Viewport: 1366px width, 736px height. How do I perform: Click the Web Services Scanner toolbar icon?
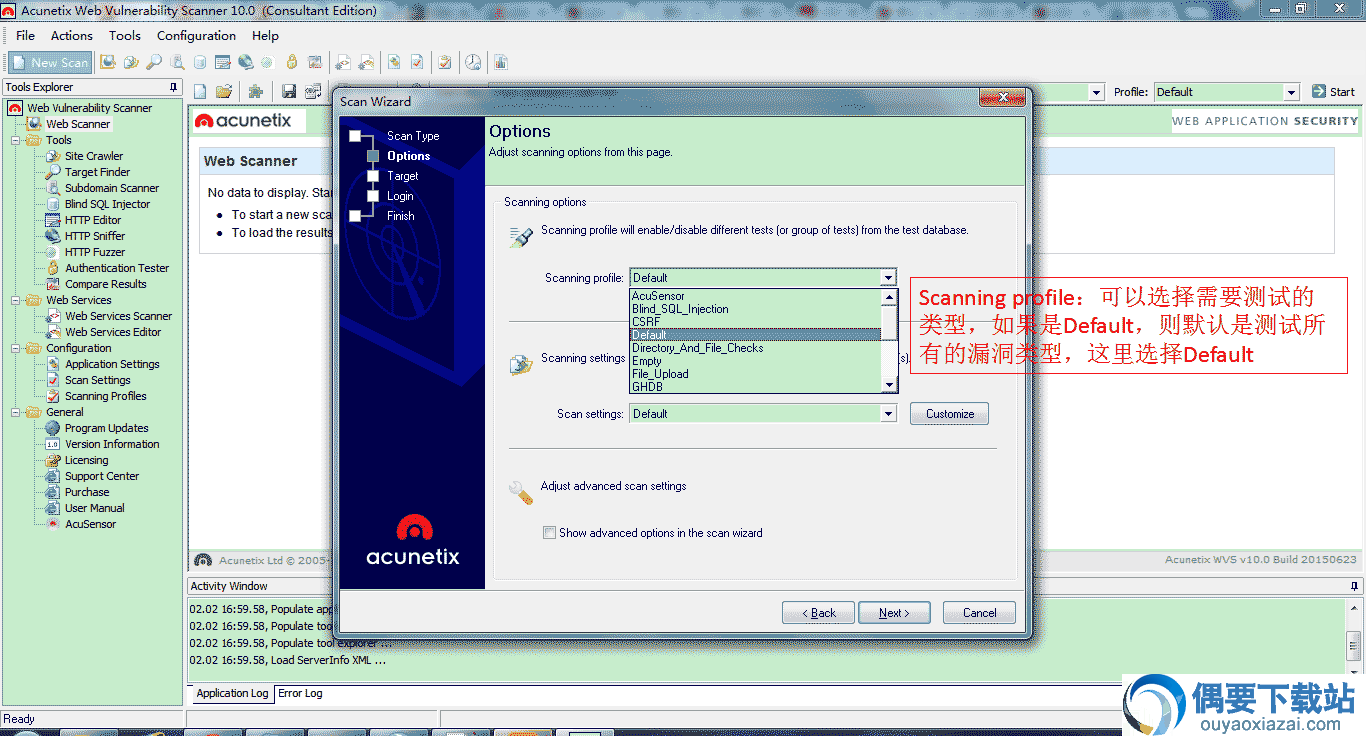(343, 62)
